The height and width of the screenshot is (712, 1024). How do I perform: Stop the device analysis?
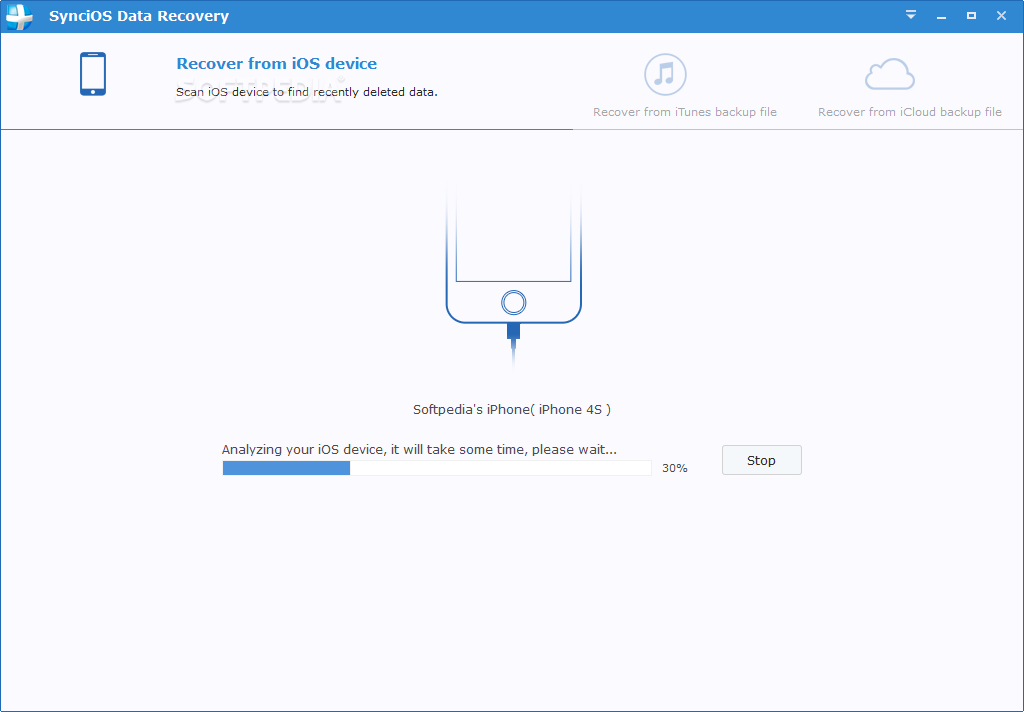(x=761, y=461)
